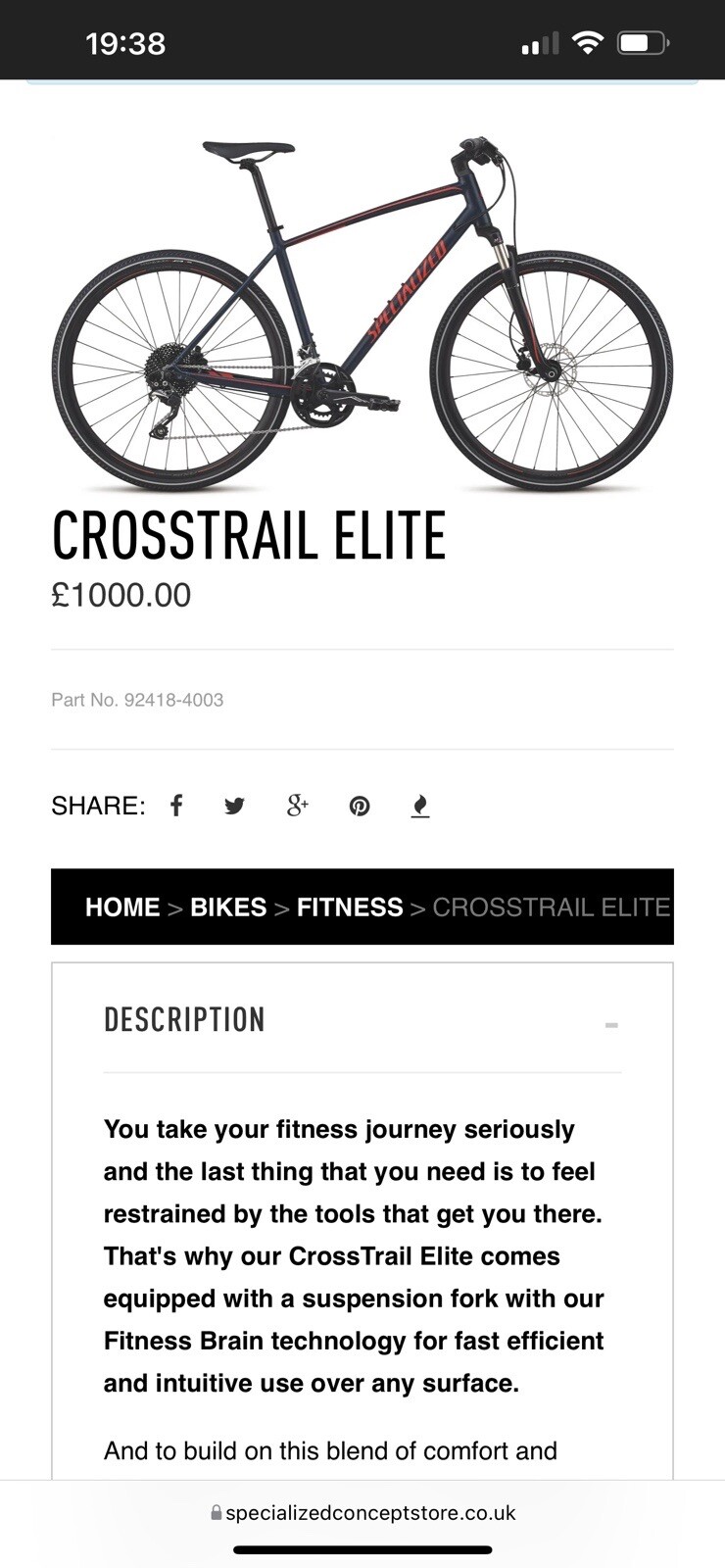This screenshot has width=725, height=1568.
Task: Tap the battery indicator
Action: 642,41
